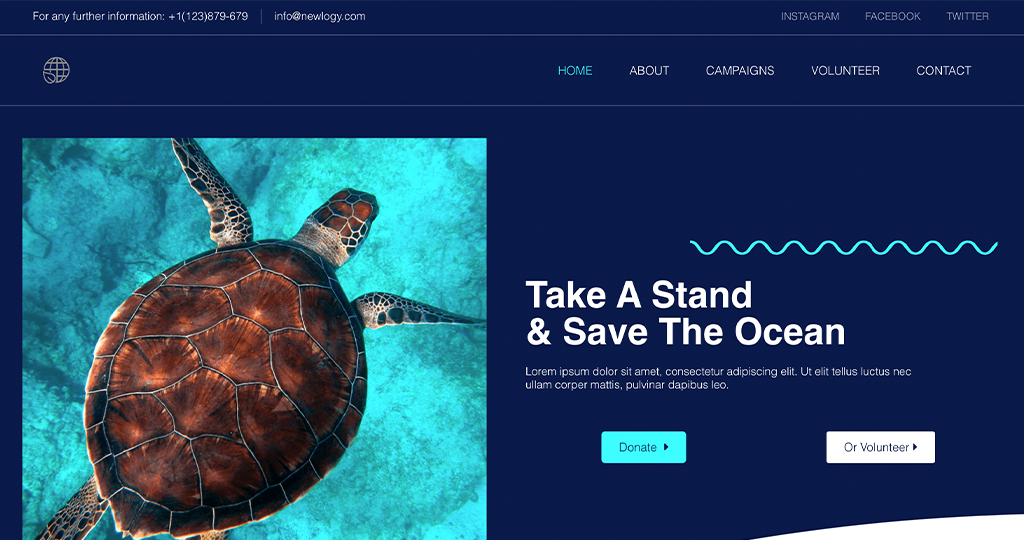Open the TWITTER social link

[967, 16]
